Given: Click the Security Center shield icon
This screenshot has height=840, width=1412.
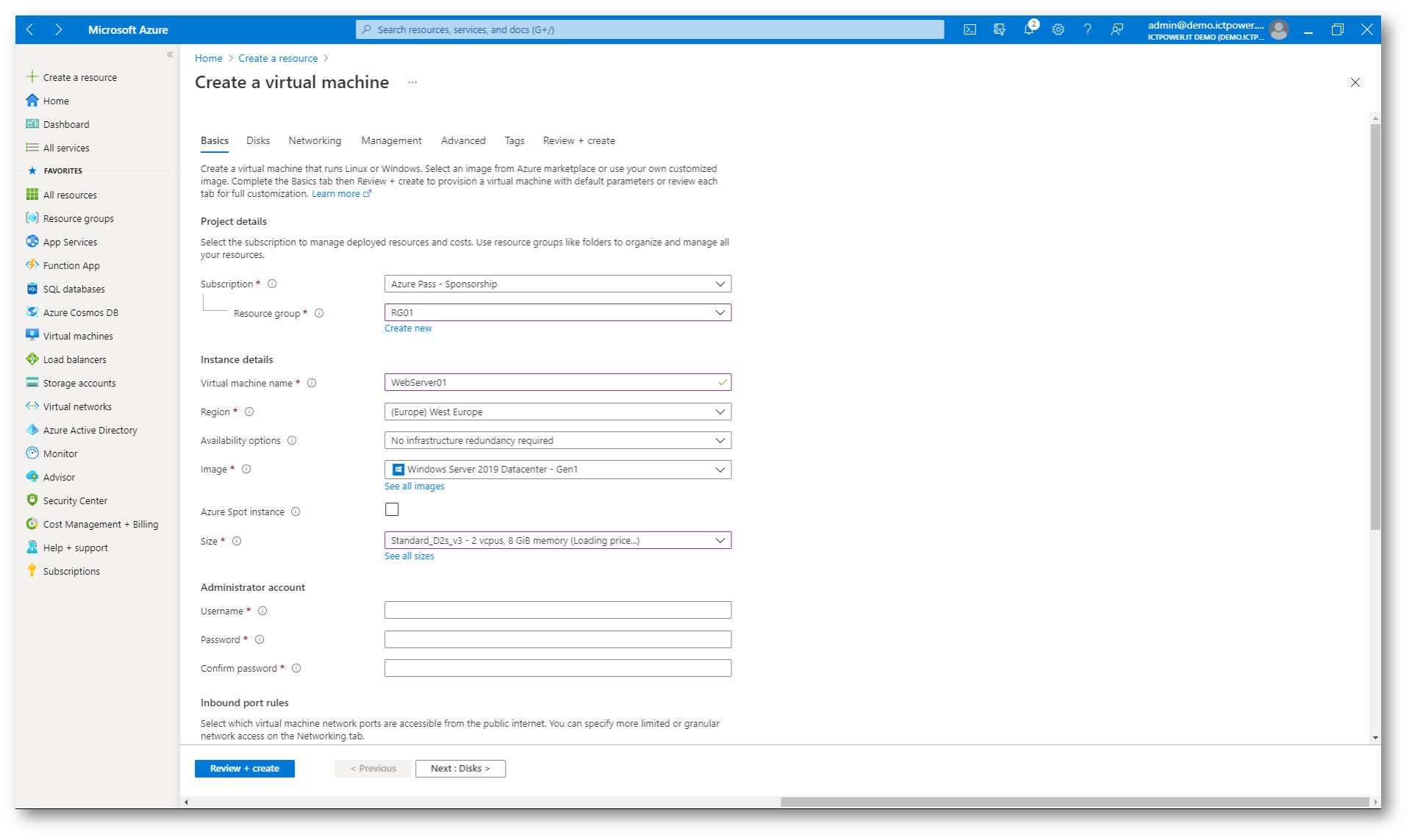Looking at the screenshot, I should (x=32, y=500).
